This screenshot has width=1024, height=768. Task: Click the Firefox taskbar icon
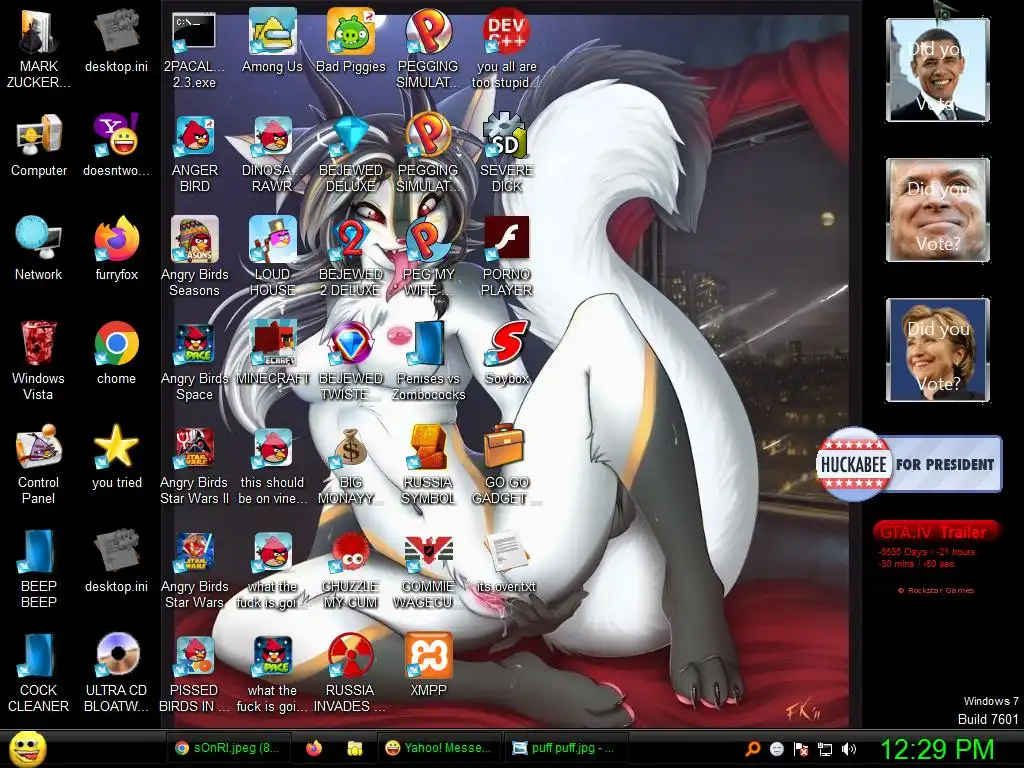click(314, 748)
